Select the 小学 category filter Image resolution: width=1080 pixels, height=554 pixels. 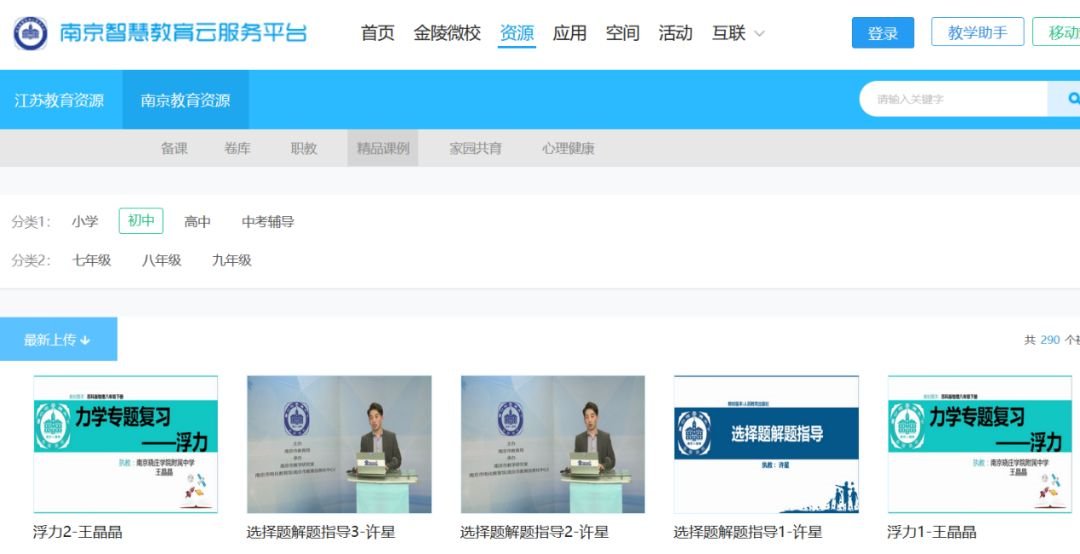(85, 222)
